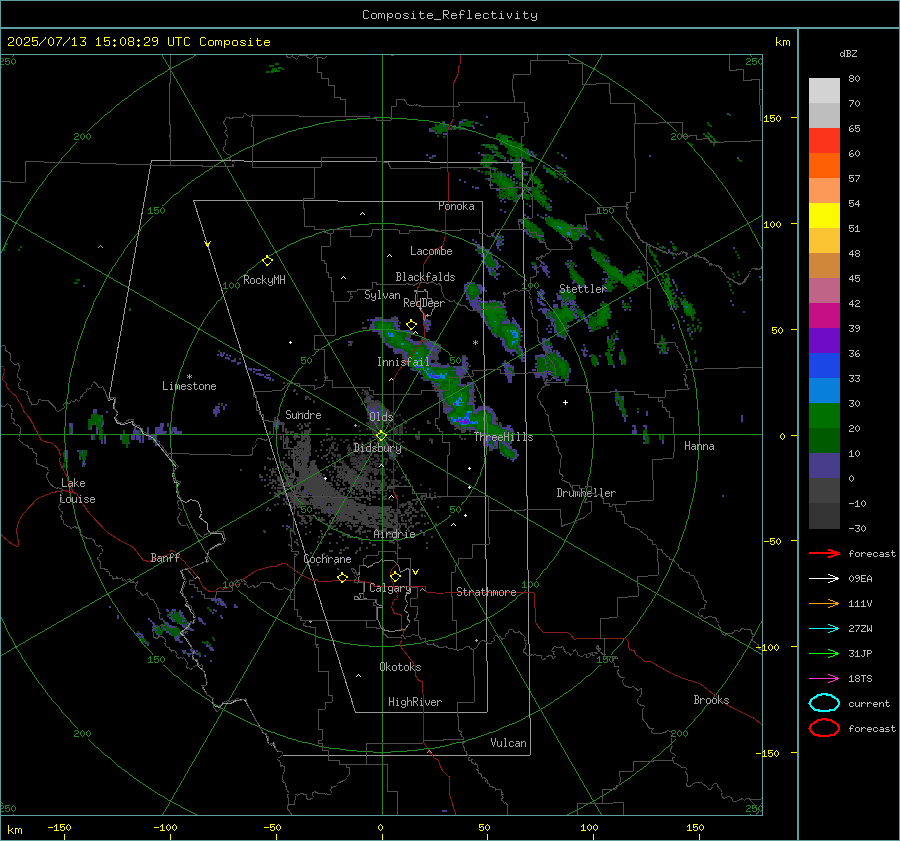This screenshot has height=841, width=900.
Task: Click the magenta 18TS arrow in legend
Action: coord(824,679)
